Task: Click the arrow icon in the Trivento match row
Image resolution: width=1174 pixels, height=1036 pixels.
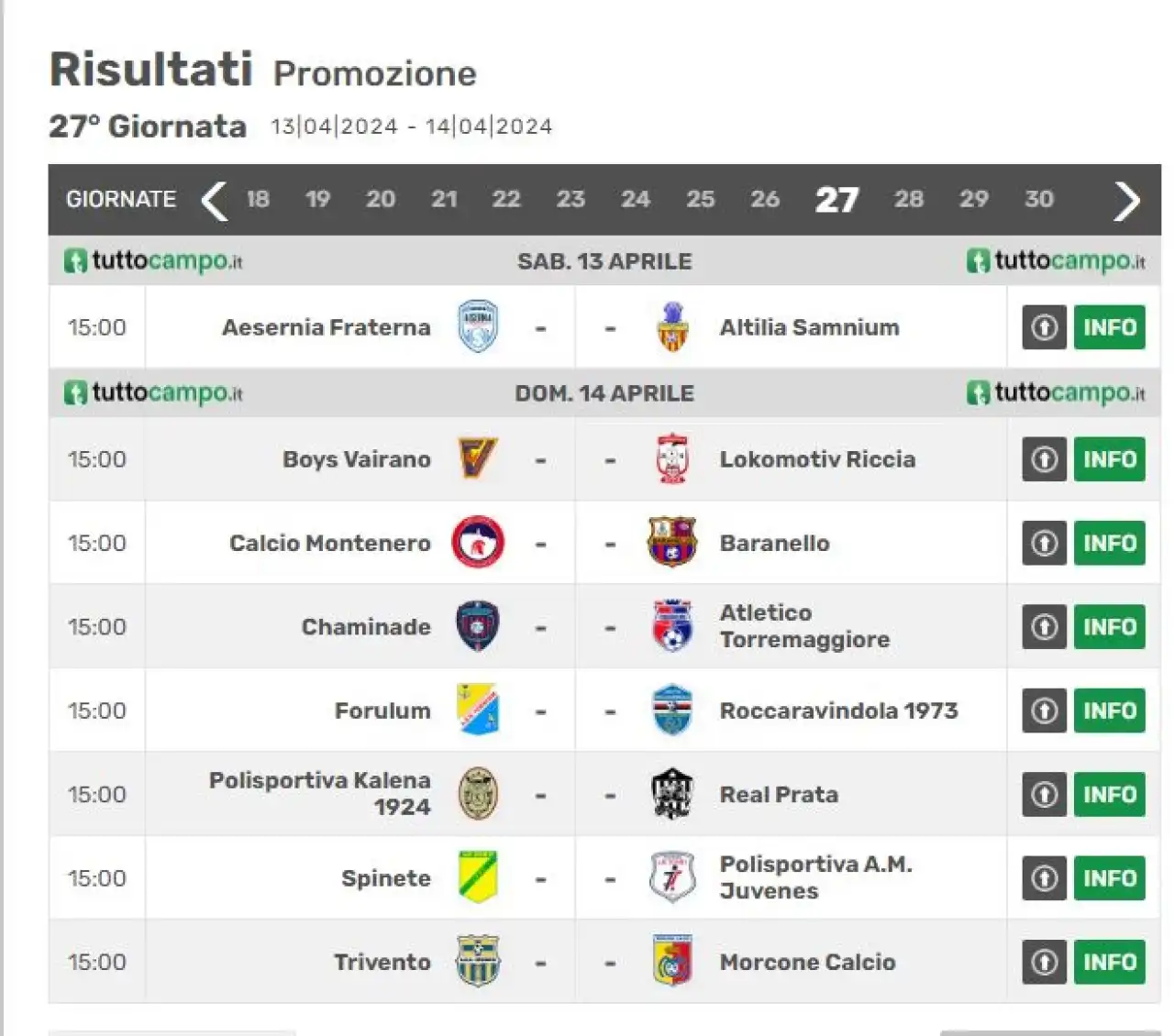Action: 1044,962
